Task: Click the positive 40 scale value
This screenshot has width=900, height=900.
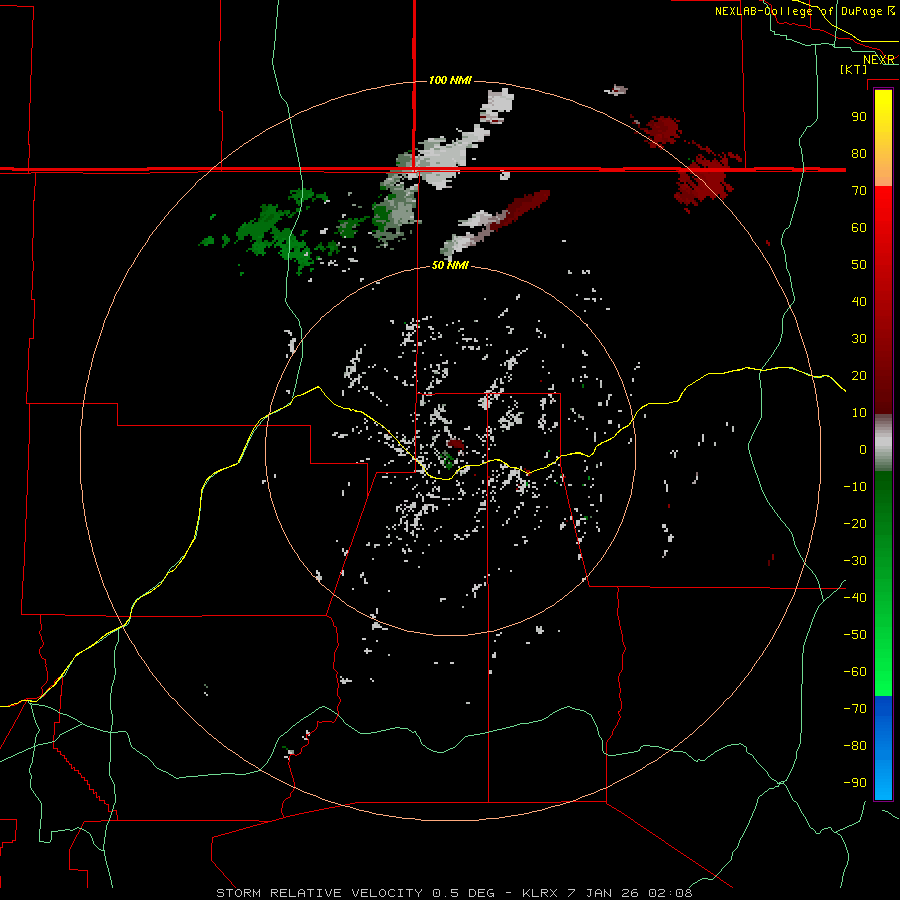Action: [x=859, y=301]
